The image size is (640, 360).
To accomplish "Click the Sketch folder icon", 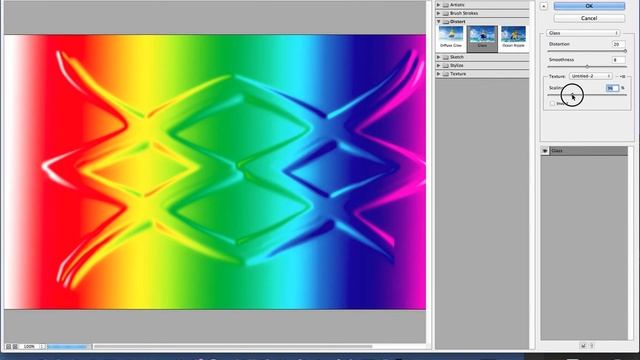I will point(446,57).
